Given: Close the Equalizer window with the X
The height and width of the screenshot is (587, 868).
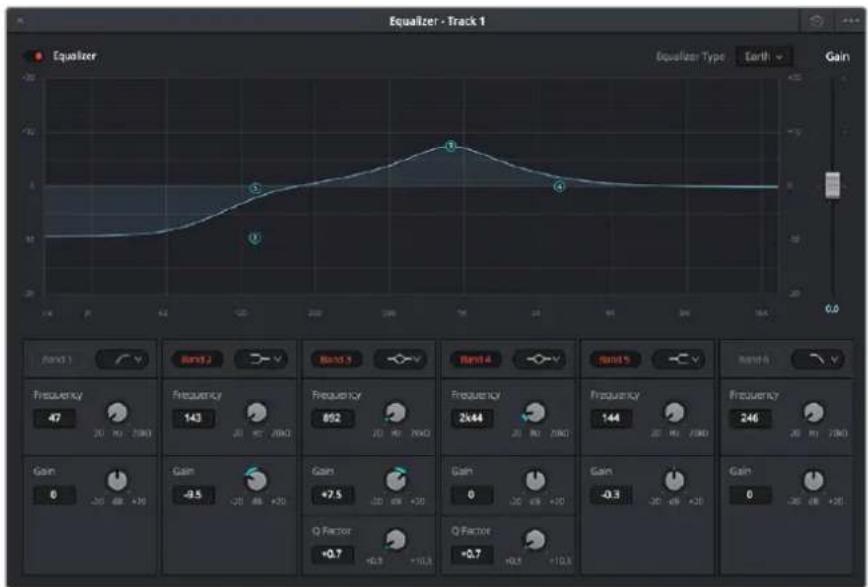Looking at the screenshot, I should [x=20, y=21].
